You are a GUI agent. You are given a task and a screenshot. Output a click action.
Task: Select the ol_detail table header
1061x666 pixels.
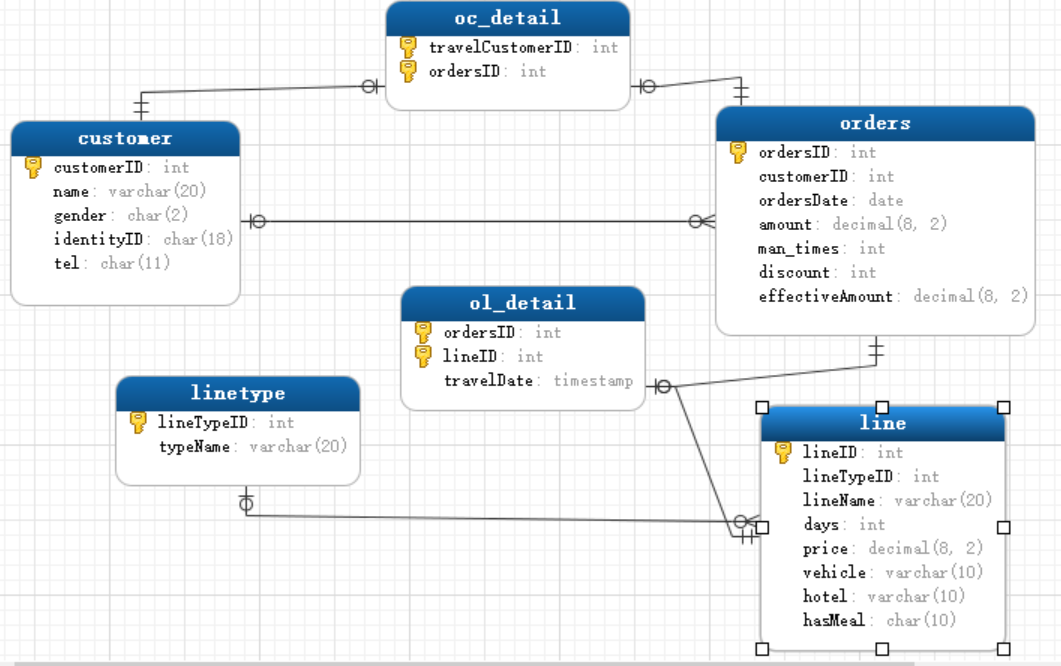click(x=522, y=303)
